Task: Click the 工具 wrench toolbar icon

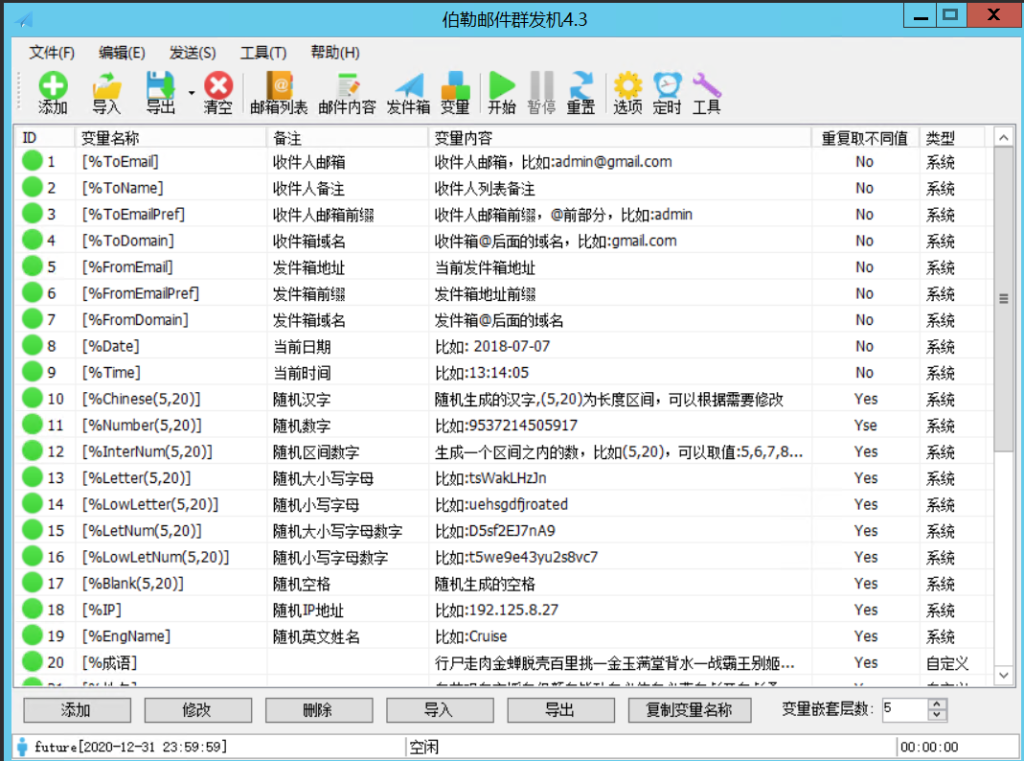Action: (x=706, y=93)
